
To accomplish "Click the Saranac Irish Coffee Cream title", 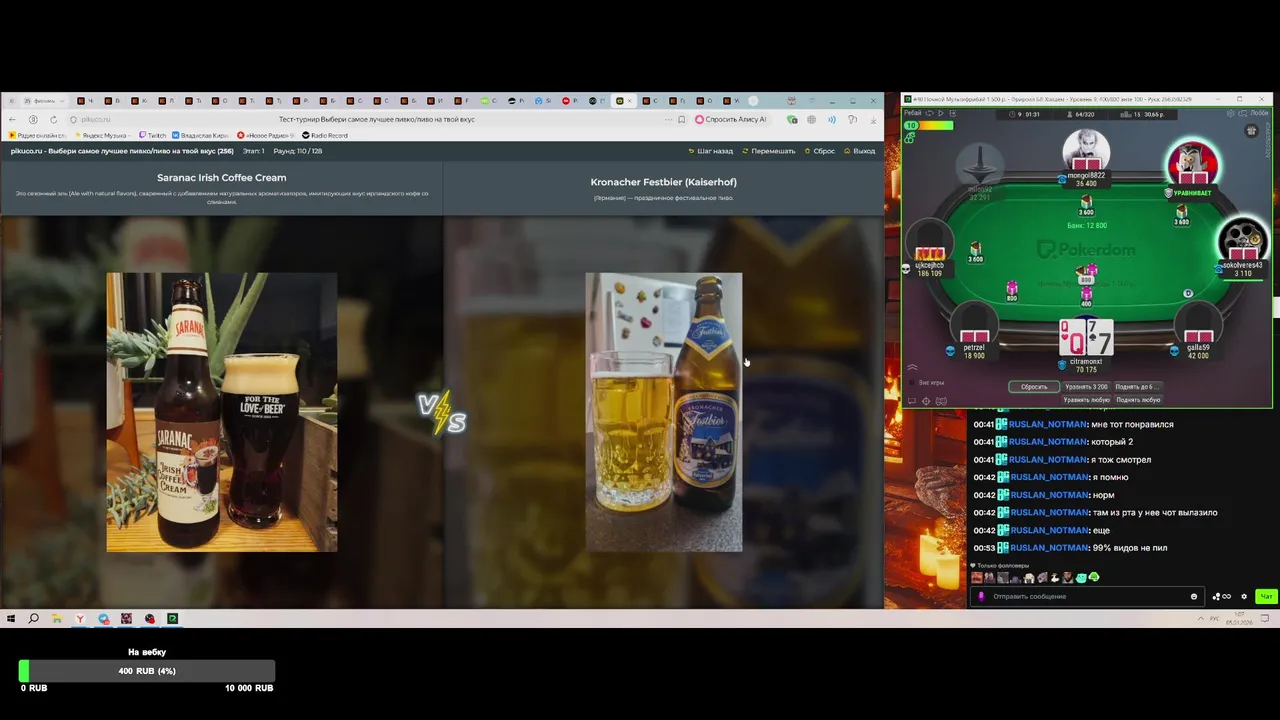I will [221, 178].
